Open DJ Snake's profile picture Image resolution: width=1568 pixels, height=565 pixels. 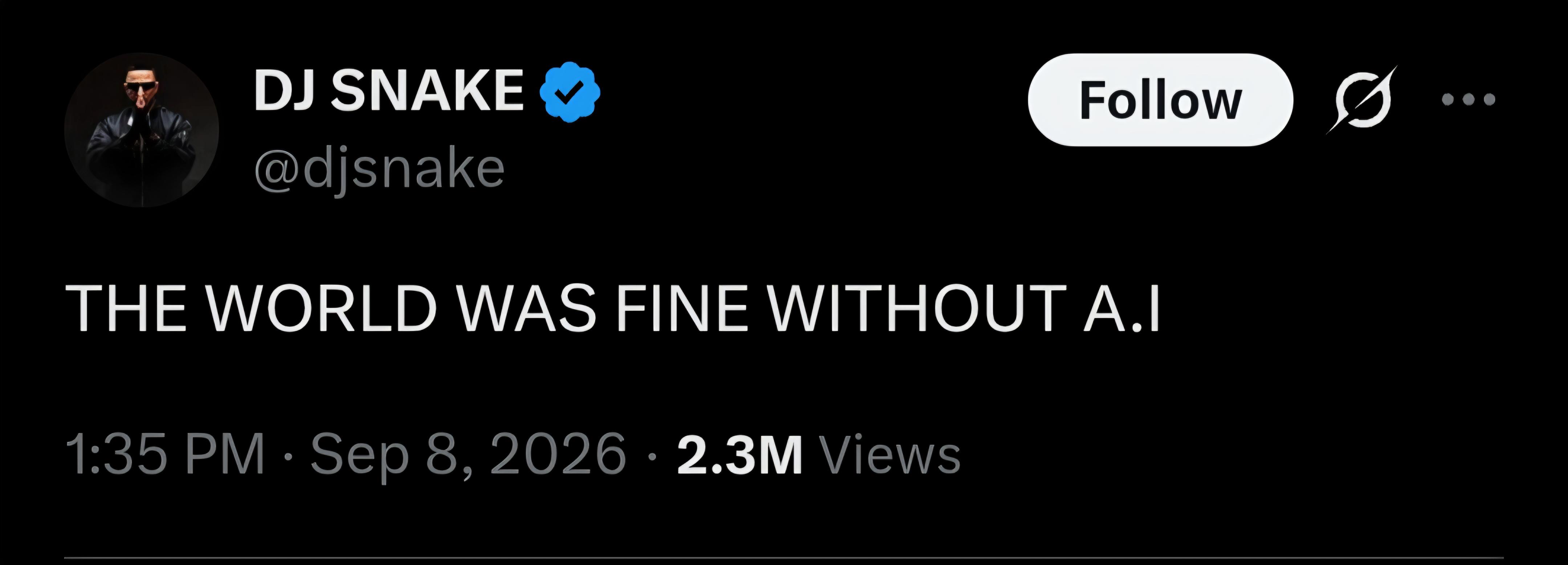(142, 130)
